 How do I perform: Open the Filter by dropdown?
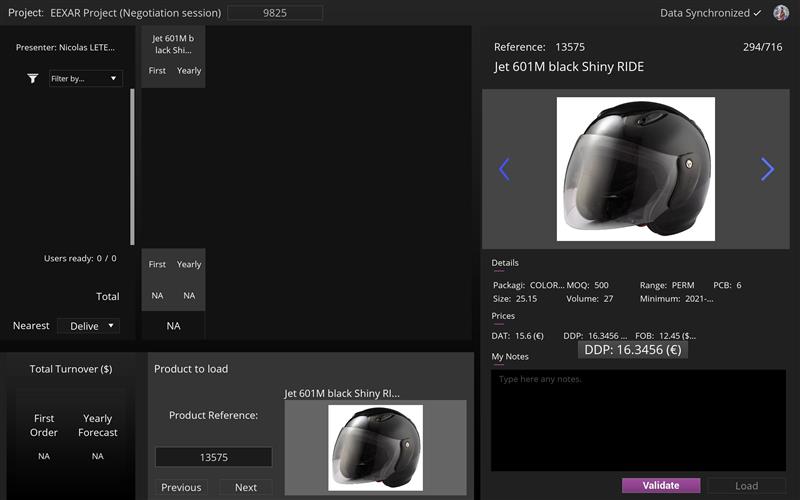click(85, 78)
